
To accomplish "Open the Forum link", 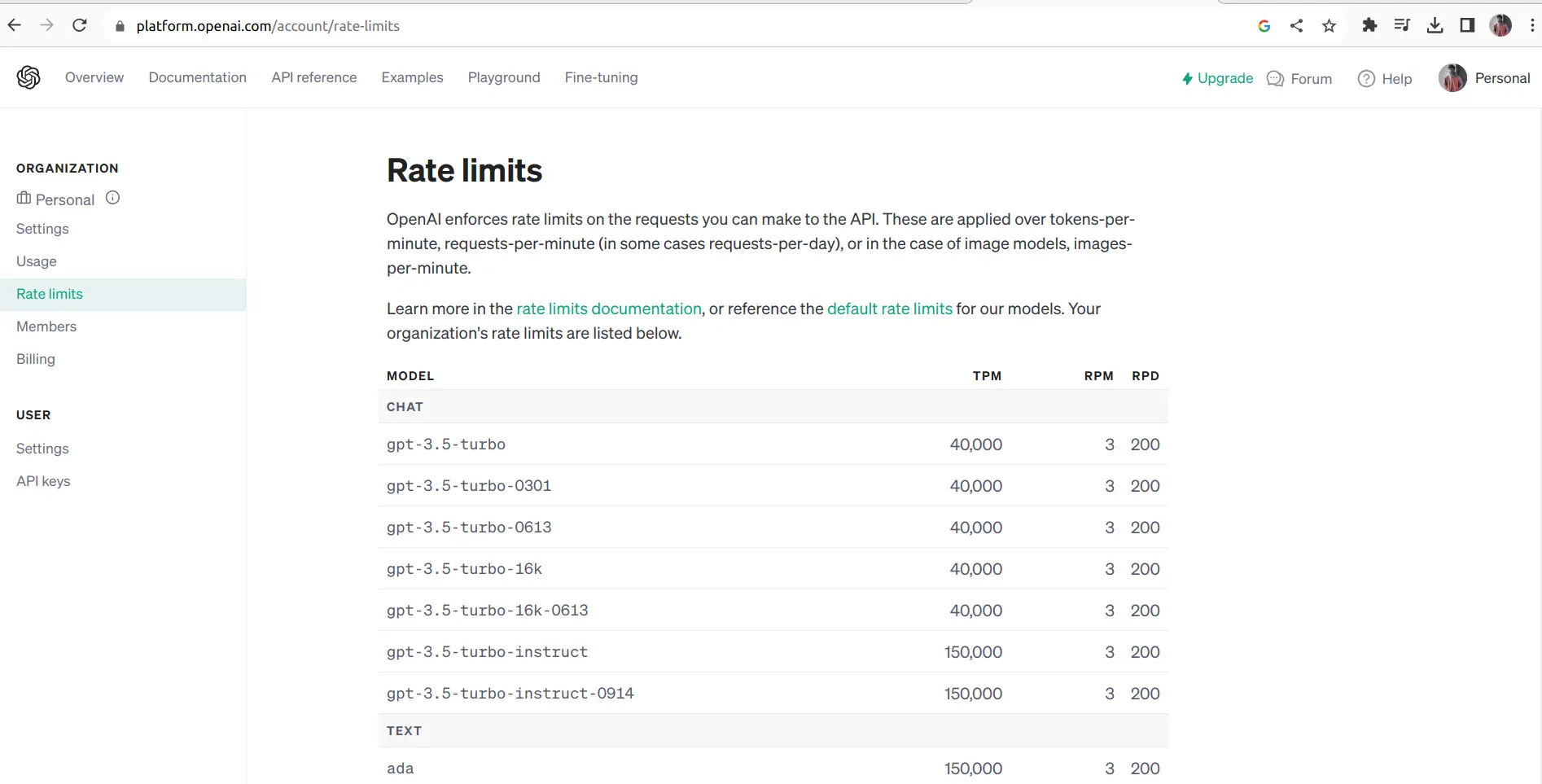I will (1312, 79).
